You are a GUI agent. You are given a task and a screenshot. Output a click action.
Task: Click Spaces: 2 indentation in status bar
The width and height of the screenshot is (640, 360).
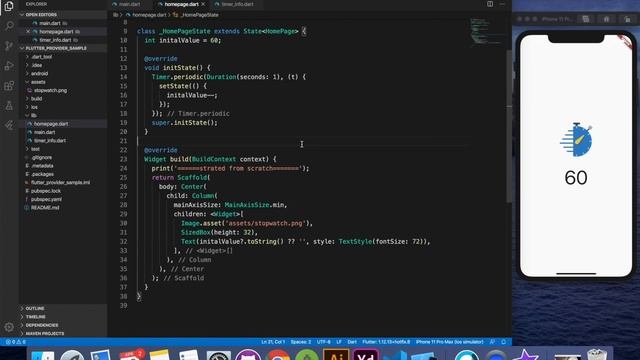pyautogui.click(x=301, y=342)
